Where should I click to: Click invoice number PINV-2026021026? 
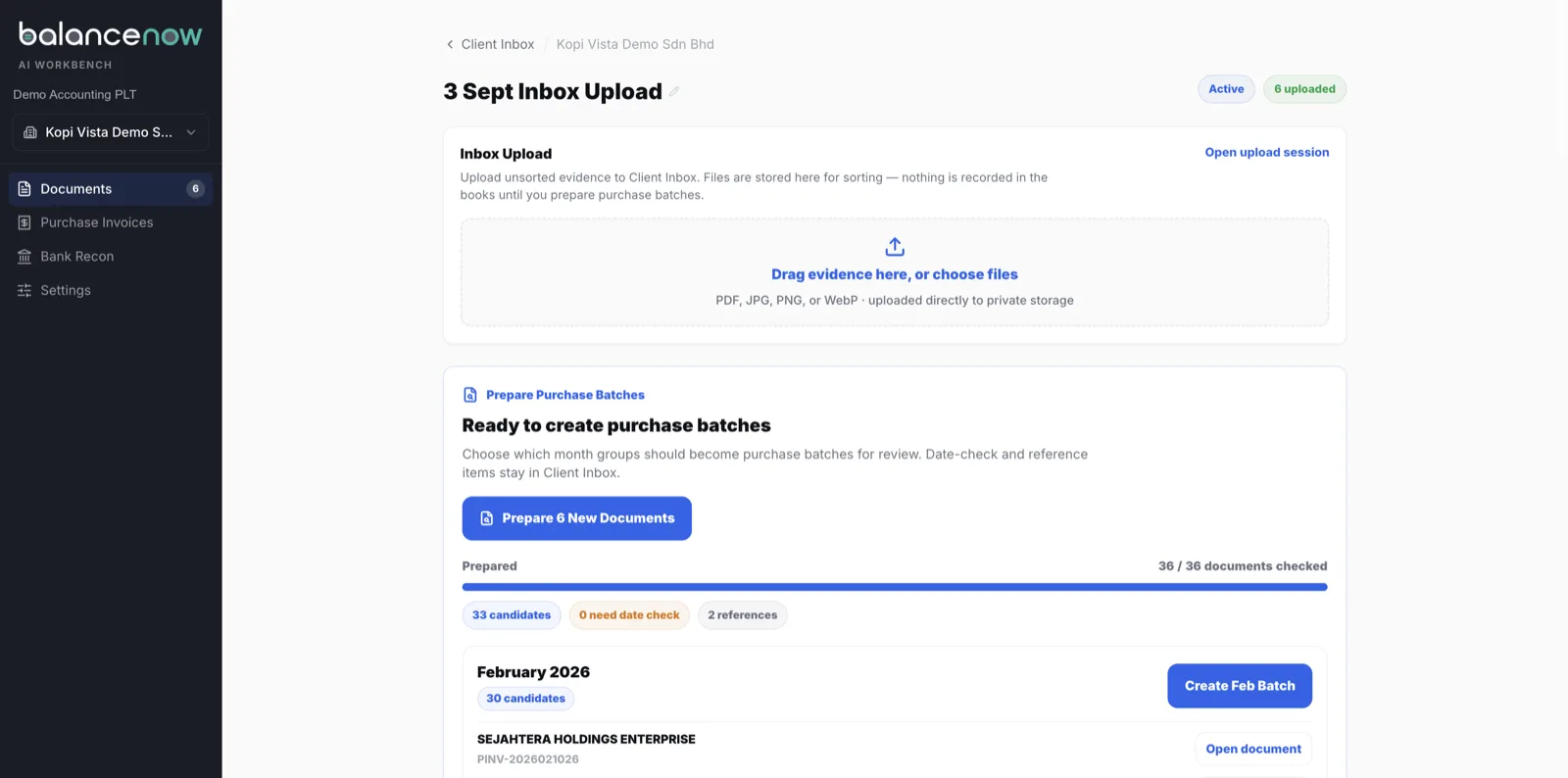click(528, 759)
